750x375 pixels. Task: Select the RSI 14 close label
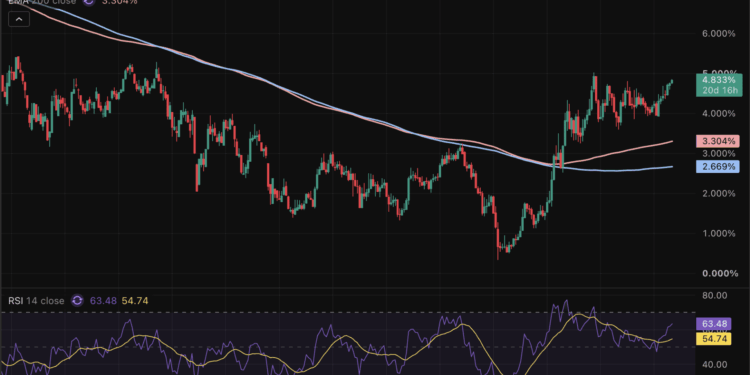click(36, 301)
